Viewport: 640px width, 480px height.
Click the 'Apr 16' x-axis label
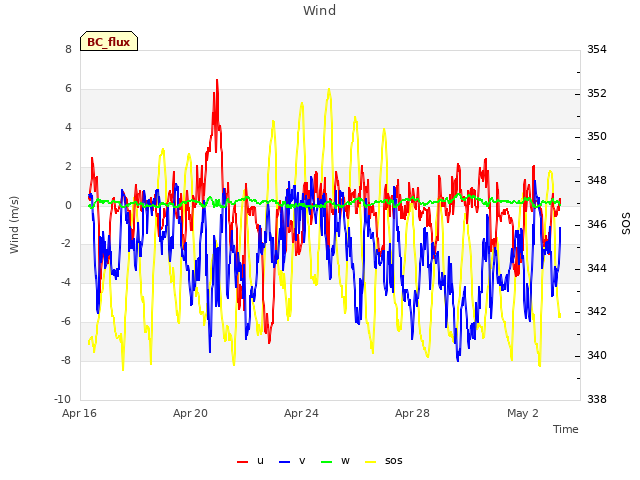pyautogui.click(x=79, y=413)
